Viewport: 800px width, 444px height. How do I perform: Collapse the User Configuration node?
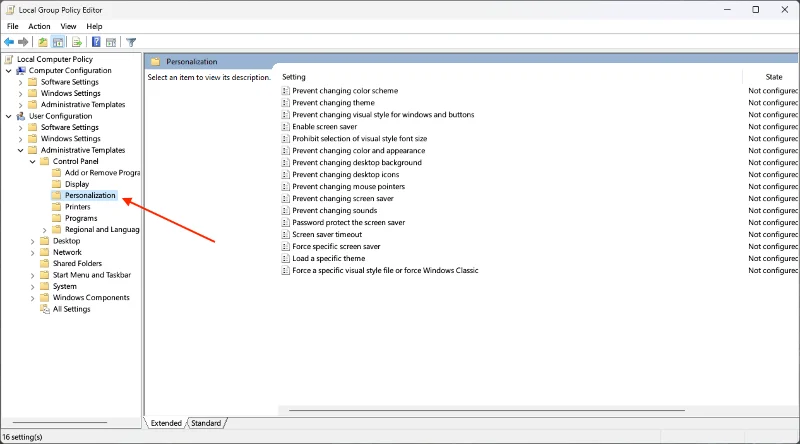9,116
